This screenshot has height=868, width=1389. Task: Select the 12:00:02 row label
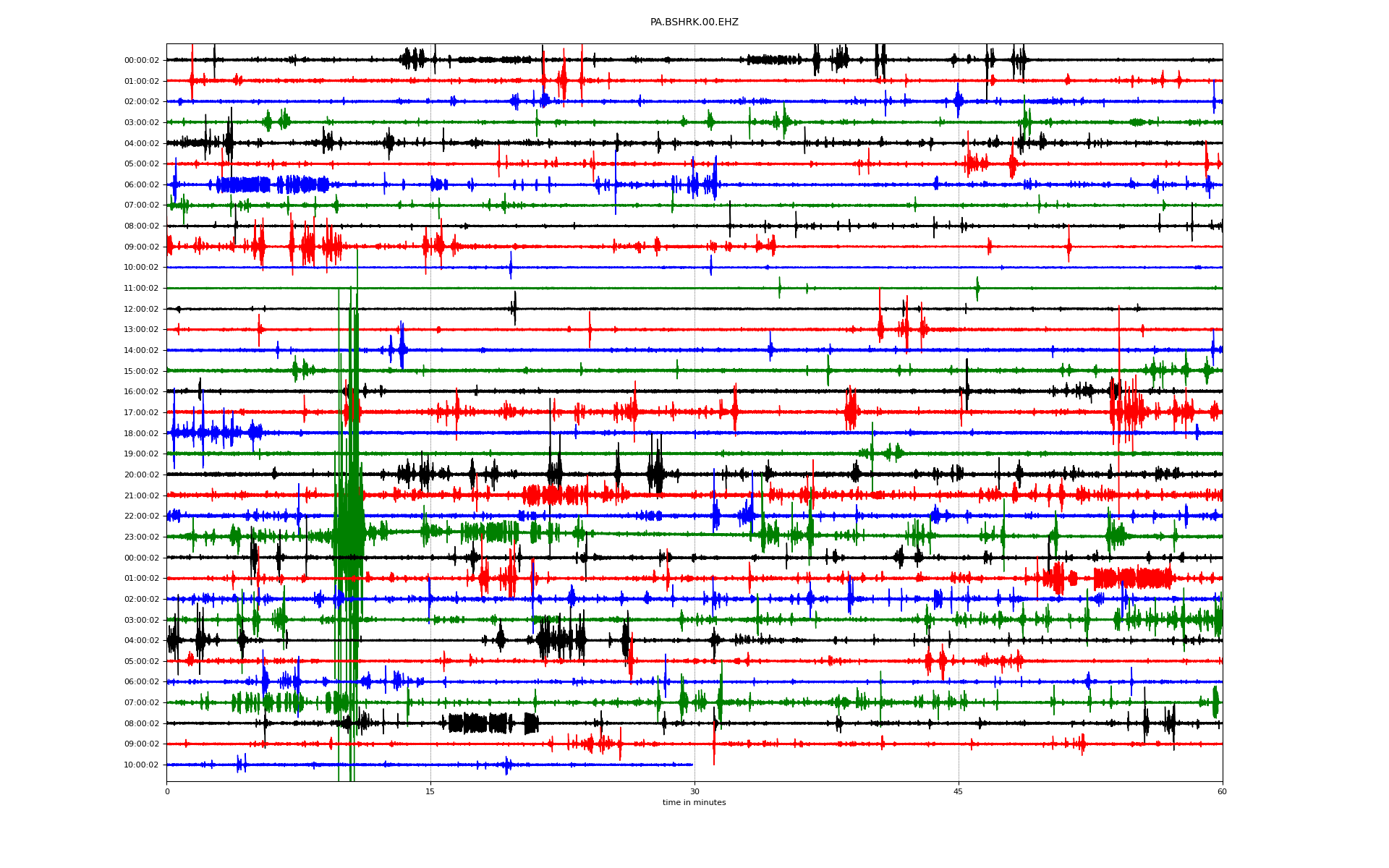(141, 310)
